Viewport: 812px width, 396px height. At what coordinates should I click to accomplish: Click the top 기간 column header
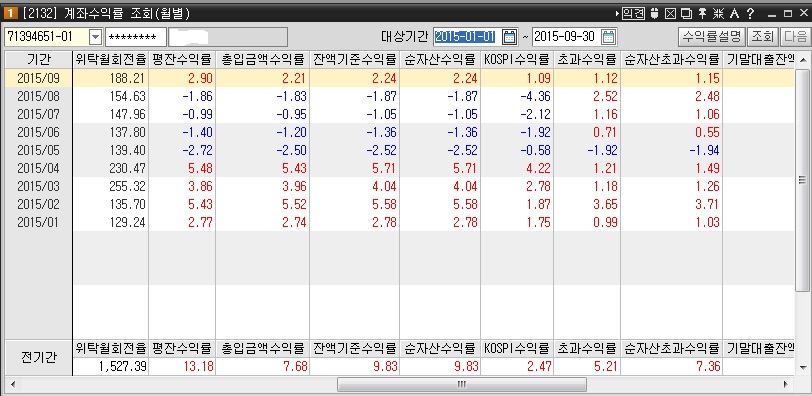point(38,60)
